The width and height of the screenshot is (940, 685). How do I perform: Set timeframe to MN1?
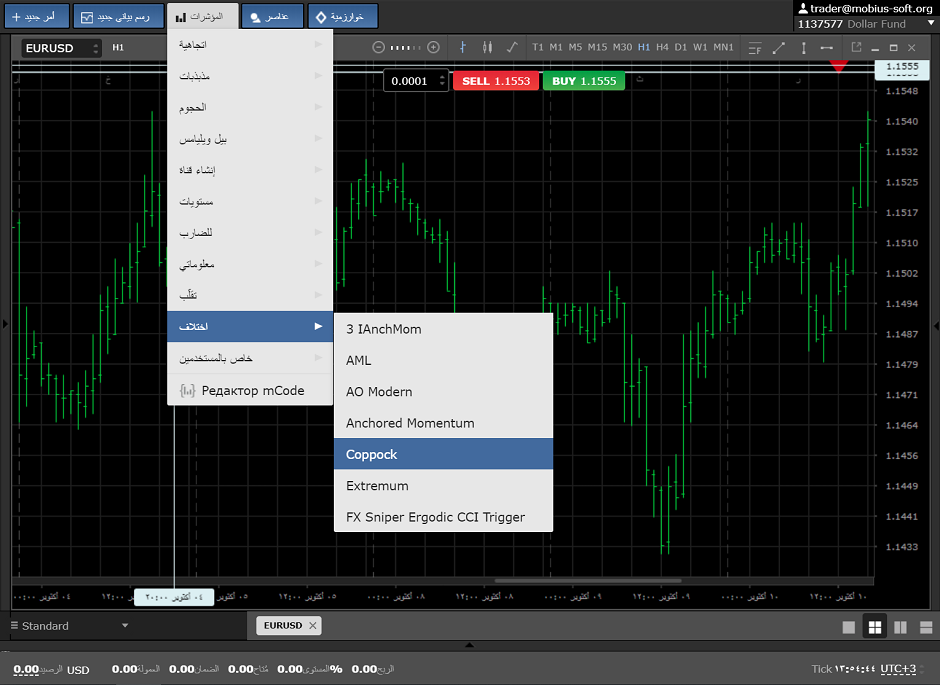[x=723, y=47]
